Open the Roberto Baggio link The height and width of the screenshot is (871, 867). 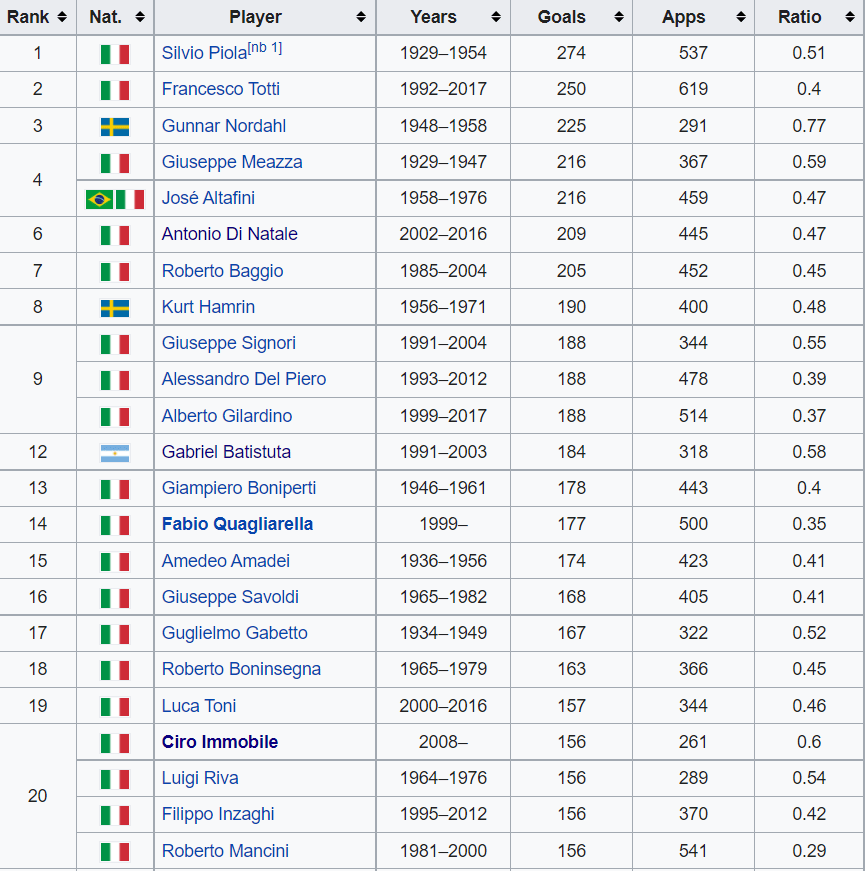click(x=222, y=271)
